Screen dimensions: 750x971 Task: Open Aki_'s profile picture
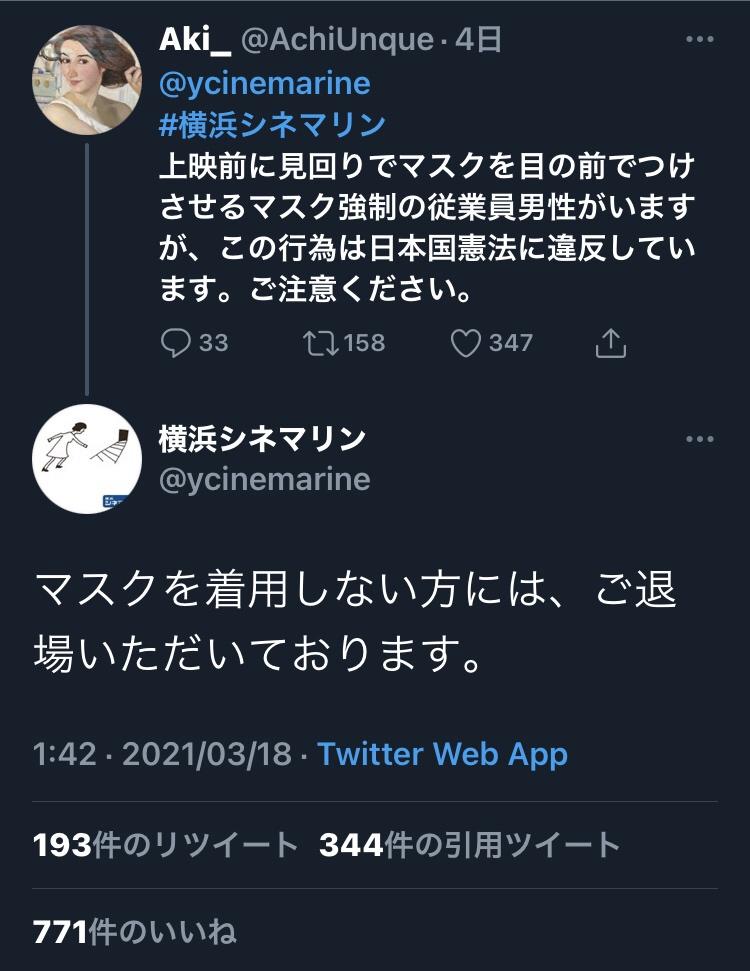[x=87, y=80]
